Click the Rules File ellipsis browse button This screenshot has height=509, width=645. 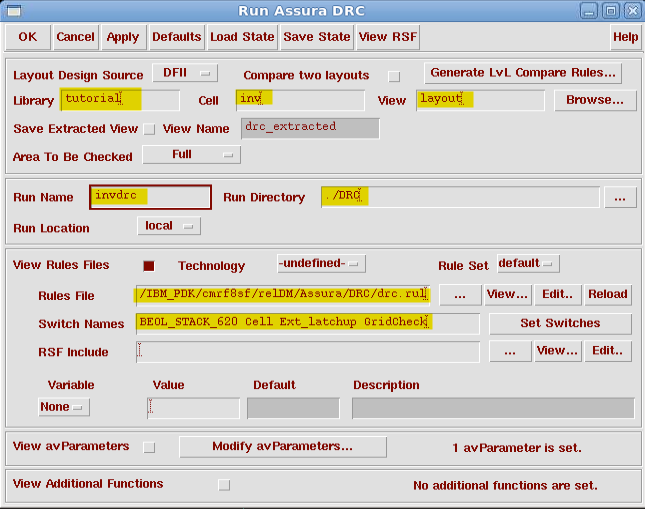[x=459, y=294]
